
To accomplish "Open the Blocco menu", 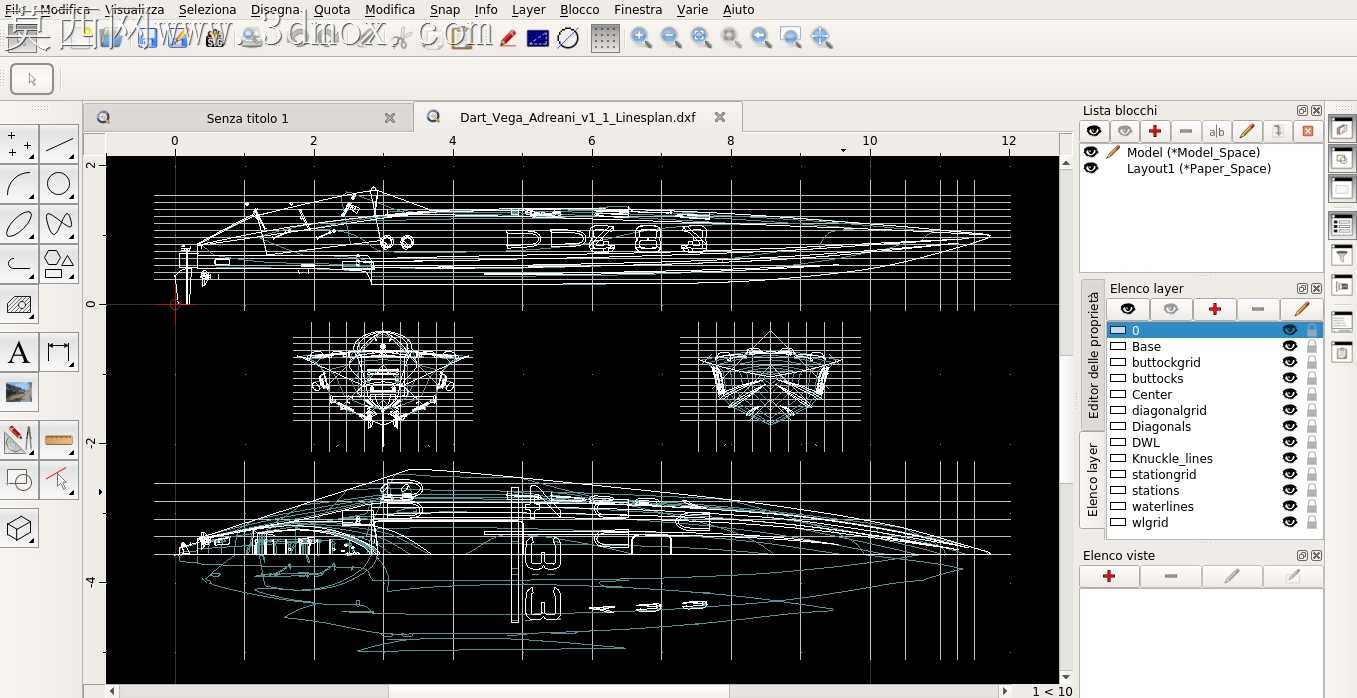I will click(580, 10).
